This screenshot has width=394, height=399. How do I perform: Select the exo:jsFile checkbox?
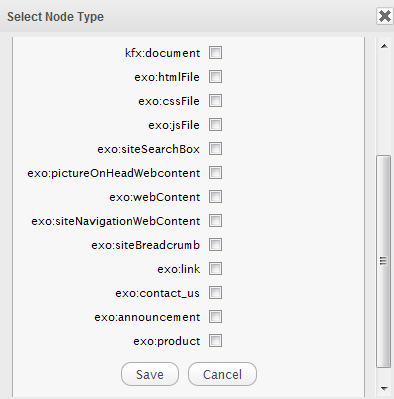point(215,125)
